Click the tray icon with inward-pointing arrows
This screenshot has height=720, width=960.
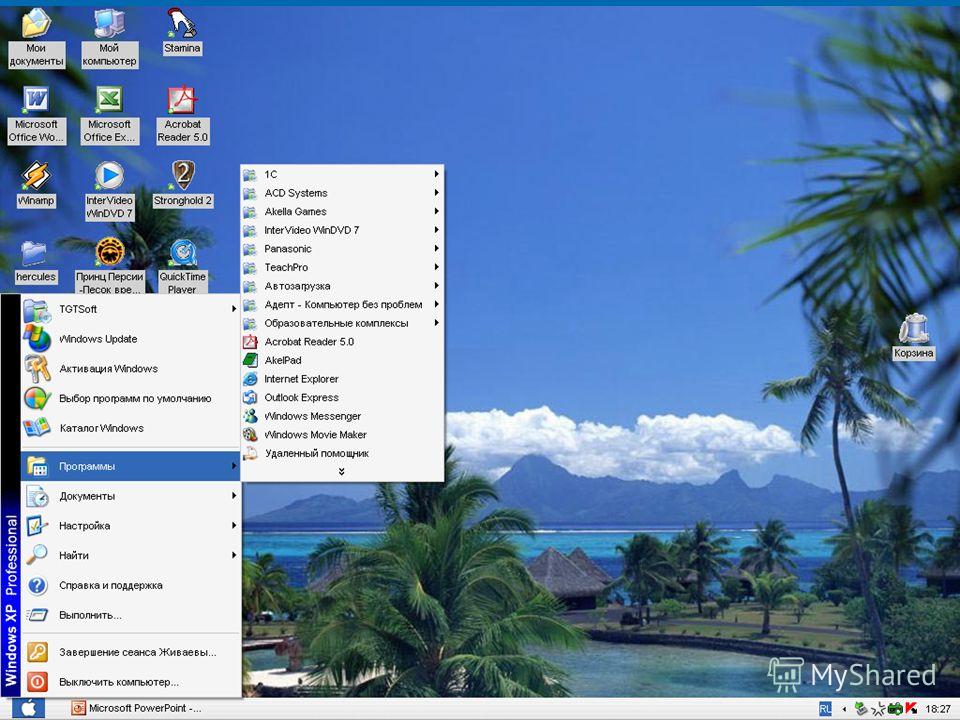(878, 708)
